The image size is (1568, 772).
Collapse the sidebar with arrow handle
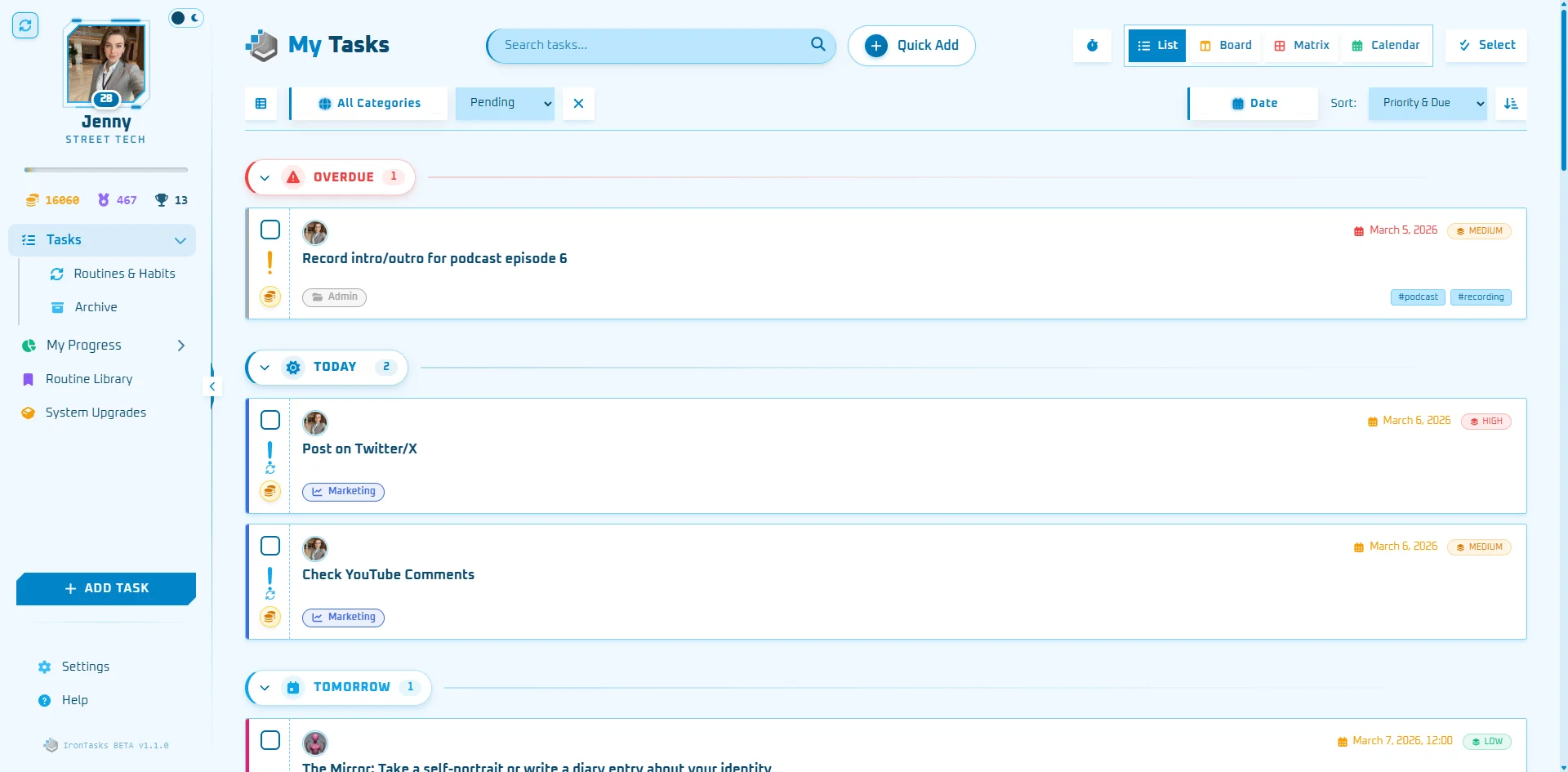(x=212, y=386)
